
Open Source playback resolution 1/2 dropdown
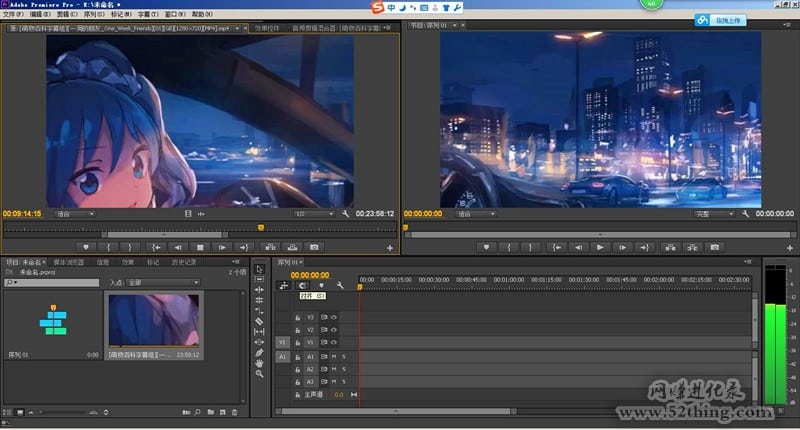click(314, 214)
